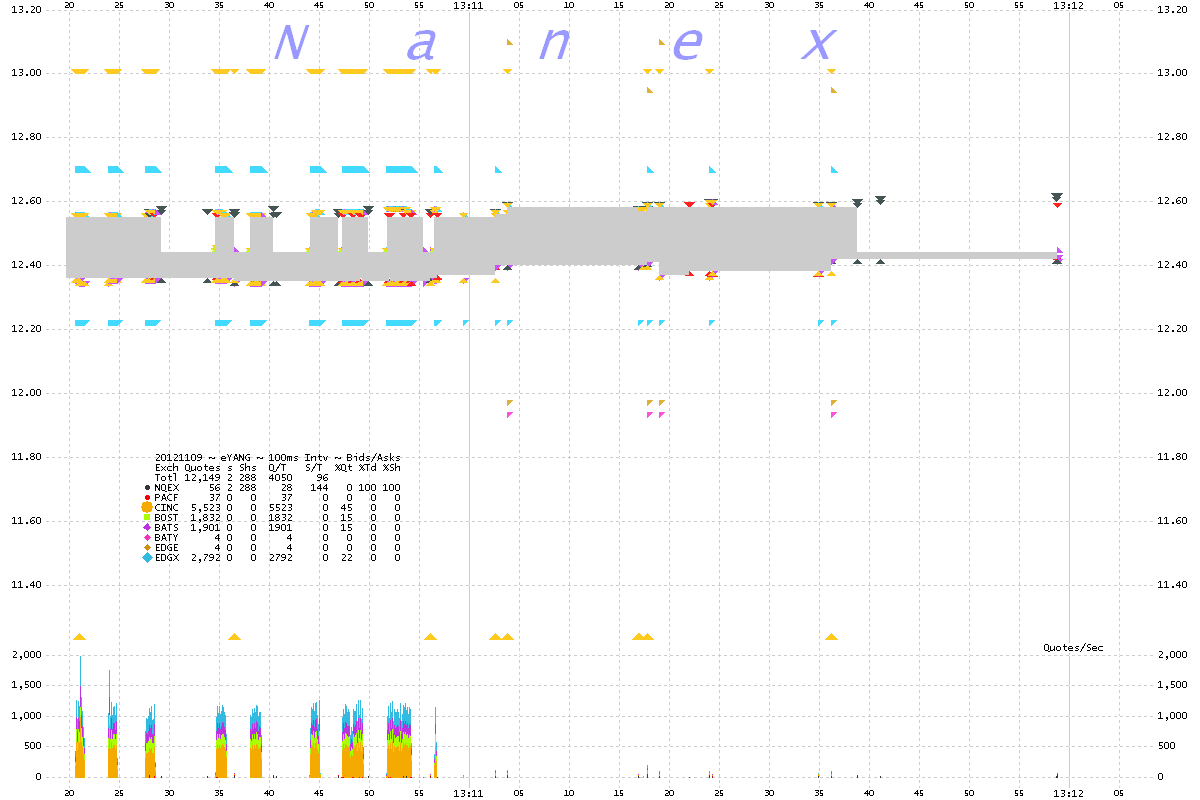This screenshot has width=1200, height=800.
Task: Click the 13.20 price label on left axis
Action: [x=25, y=9]
